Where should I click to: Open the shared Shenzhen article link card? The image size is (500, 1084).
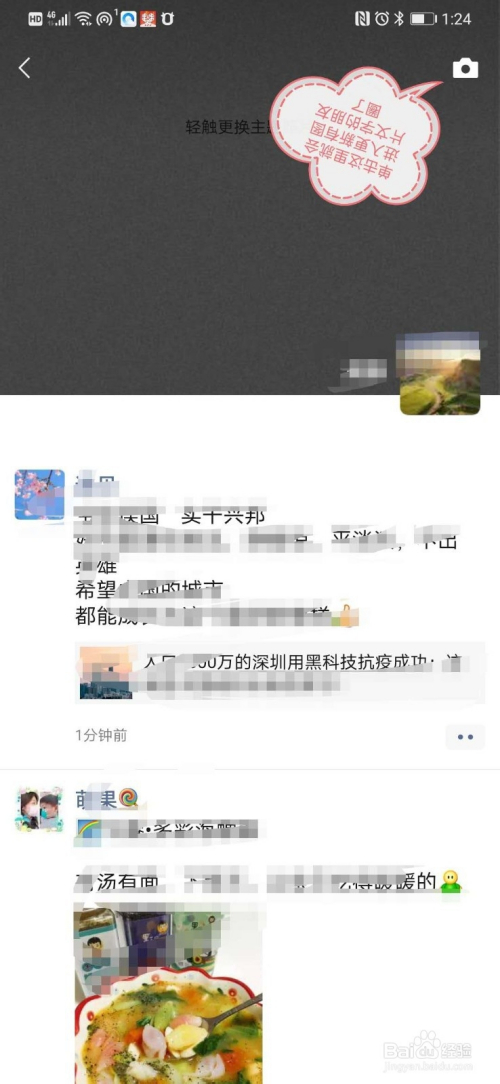click(x=279, y=672)
